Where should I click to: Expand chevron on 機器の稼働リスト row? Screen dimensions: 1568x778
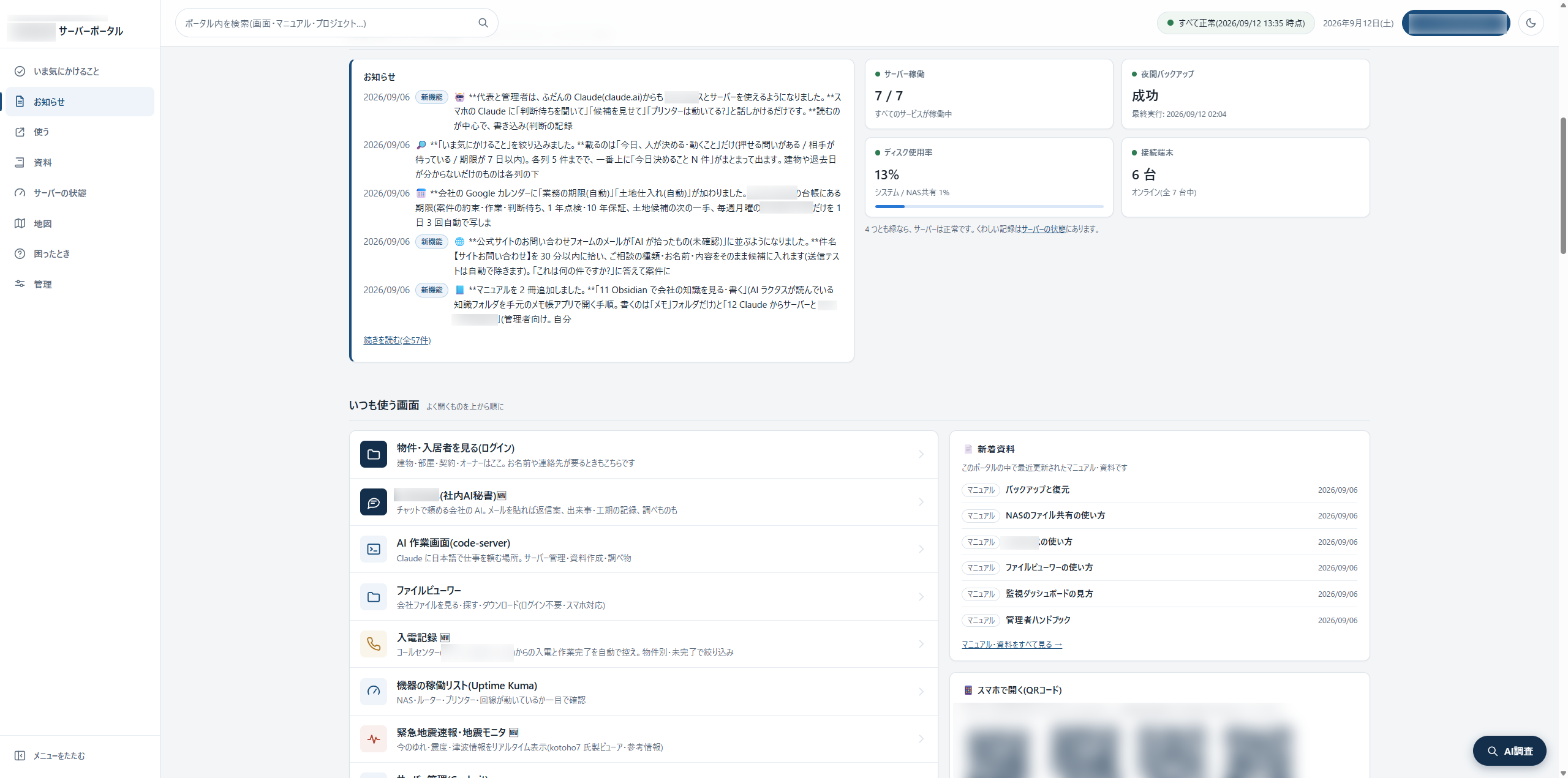click(x=921, y=692)
